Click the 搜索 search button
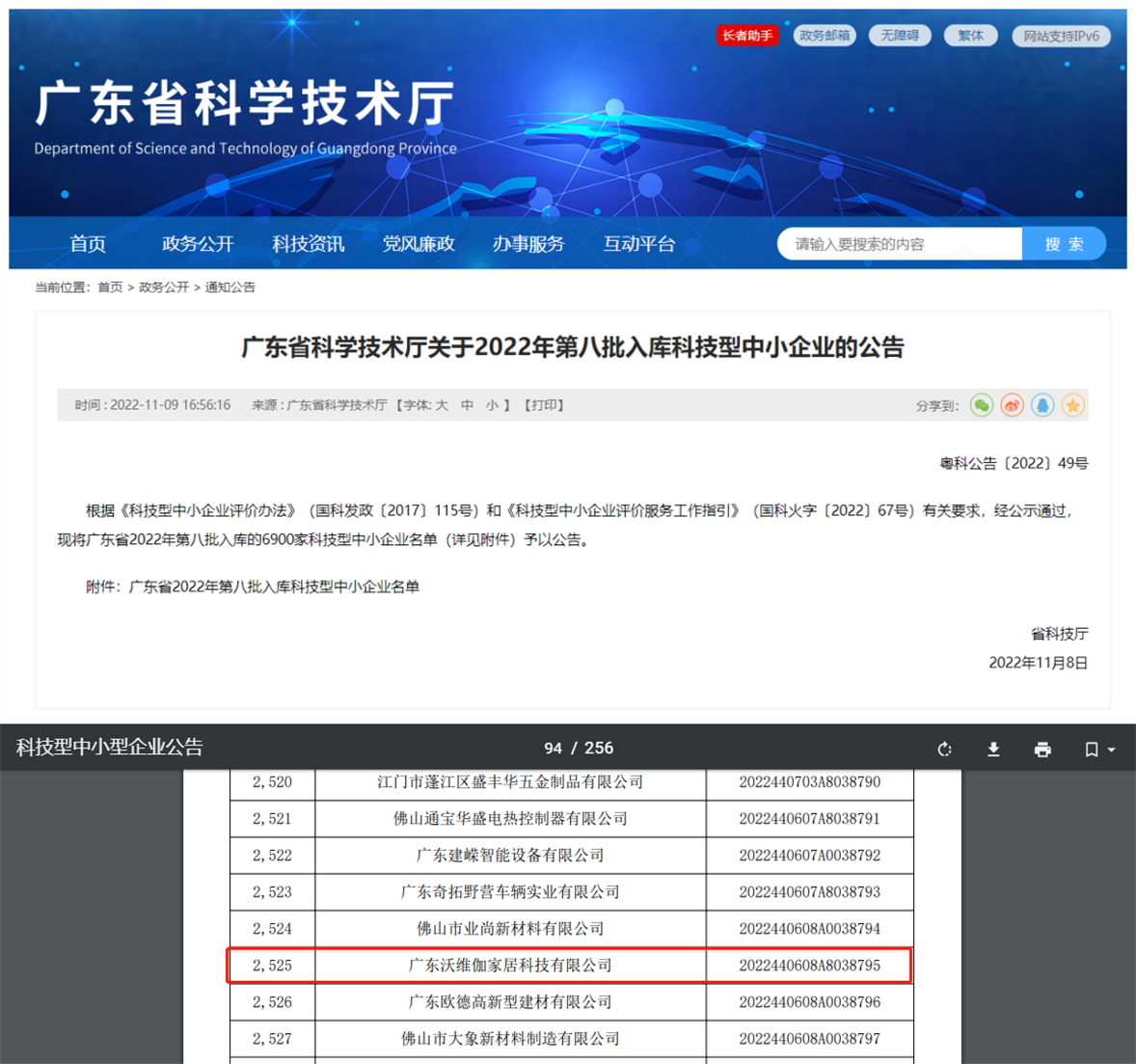Screen dimensions: 1136x1064 click(x=1064, y=244)
